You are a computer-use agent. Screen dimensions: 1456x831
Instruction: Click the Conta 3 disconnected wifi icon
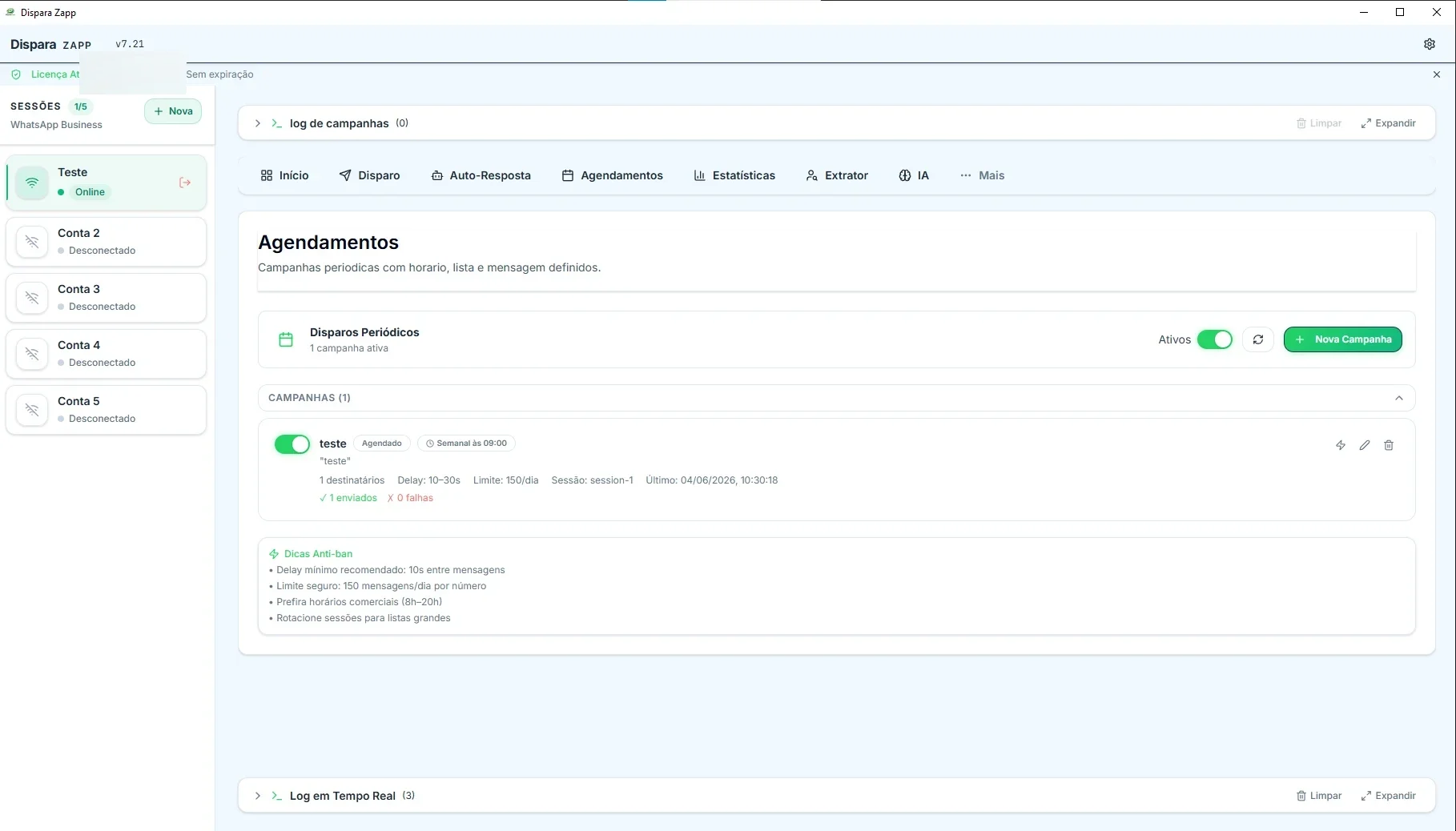tap(32, 298)
